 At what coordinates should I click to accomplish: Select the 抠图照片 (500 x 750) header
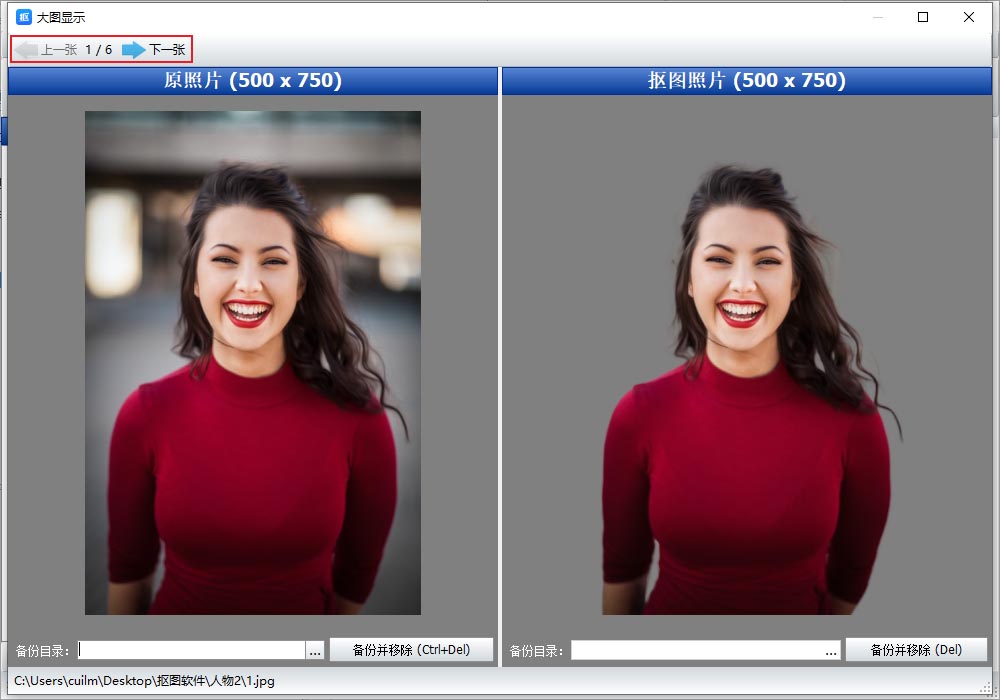pos(746,81)
